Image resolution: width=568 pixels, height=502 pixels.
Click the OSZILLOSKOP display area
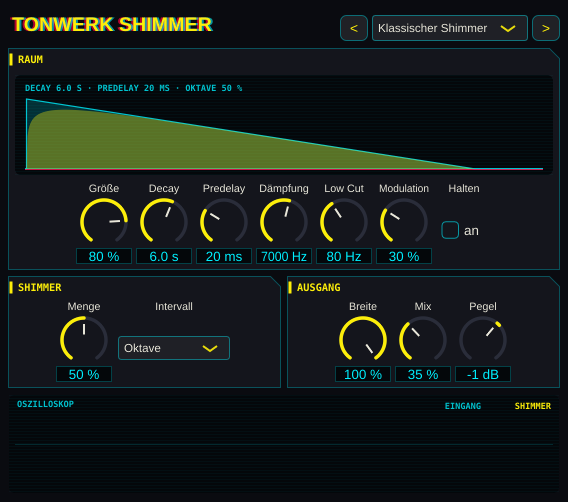[x=284, y=444]
